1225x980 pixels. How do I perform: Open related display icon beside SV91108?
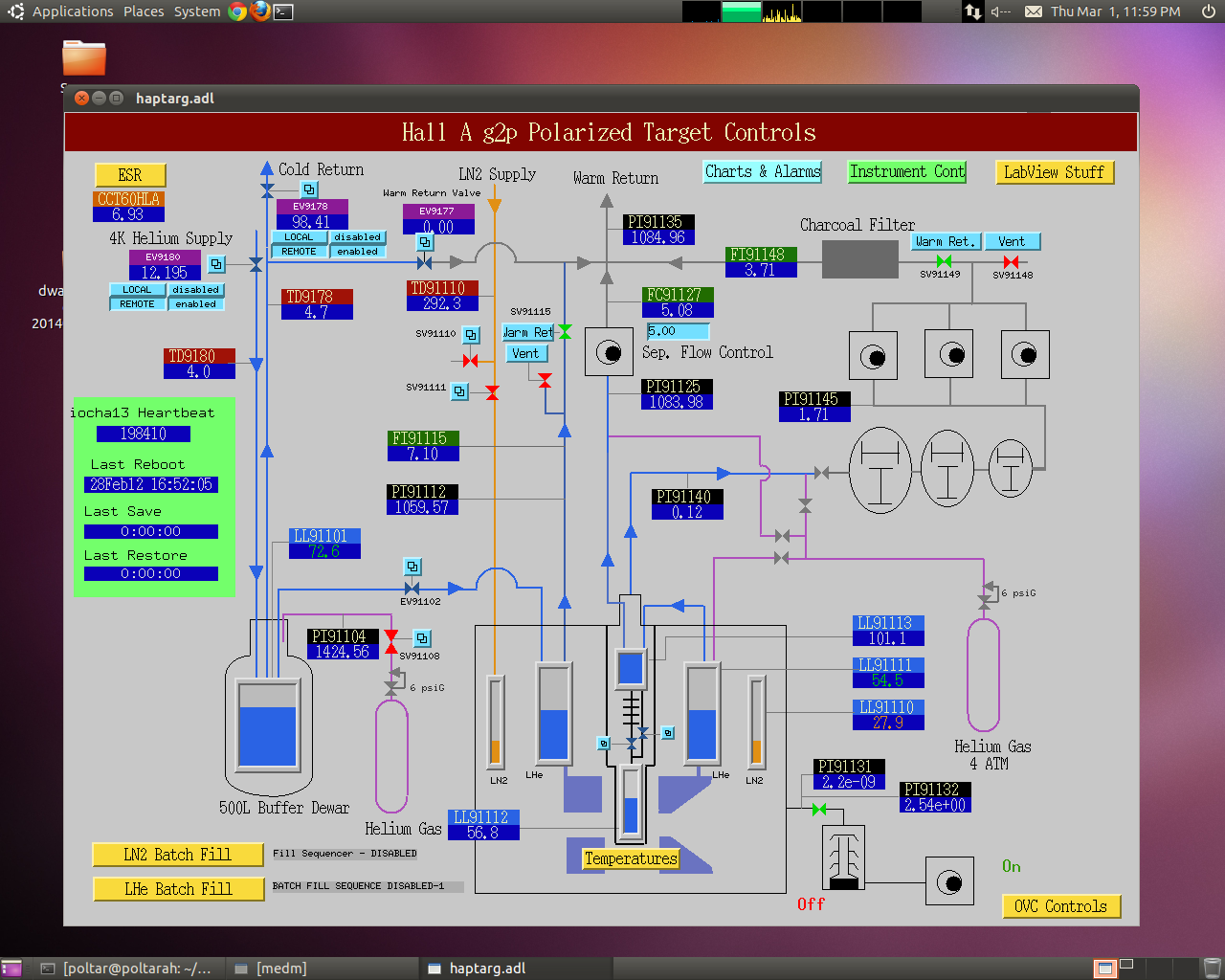pos(422,638)
